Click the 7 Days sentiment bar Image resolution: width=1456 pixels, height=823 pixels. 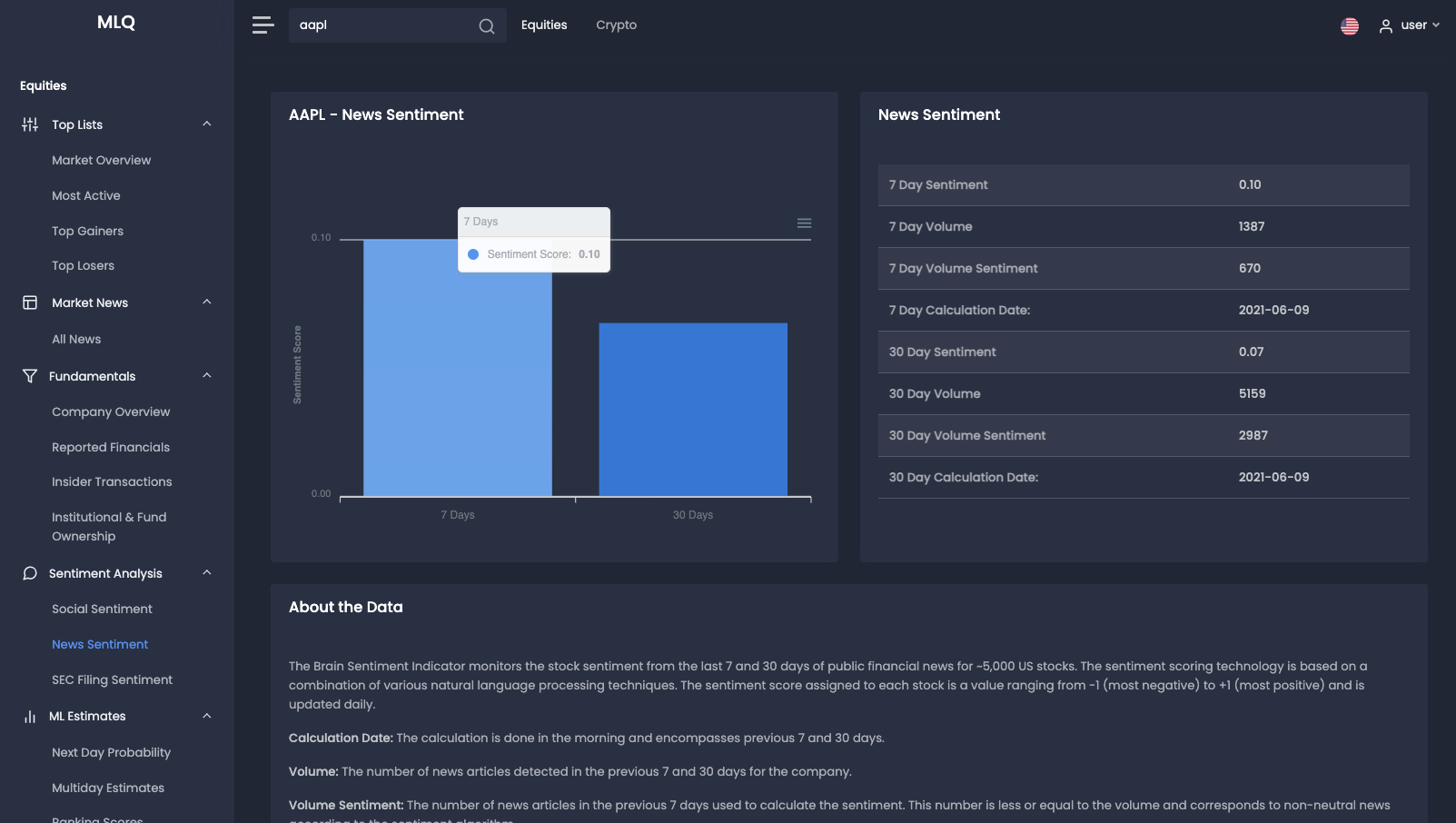click(x=458, y=368)
